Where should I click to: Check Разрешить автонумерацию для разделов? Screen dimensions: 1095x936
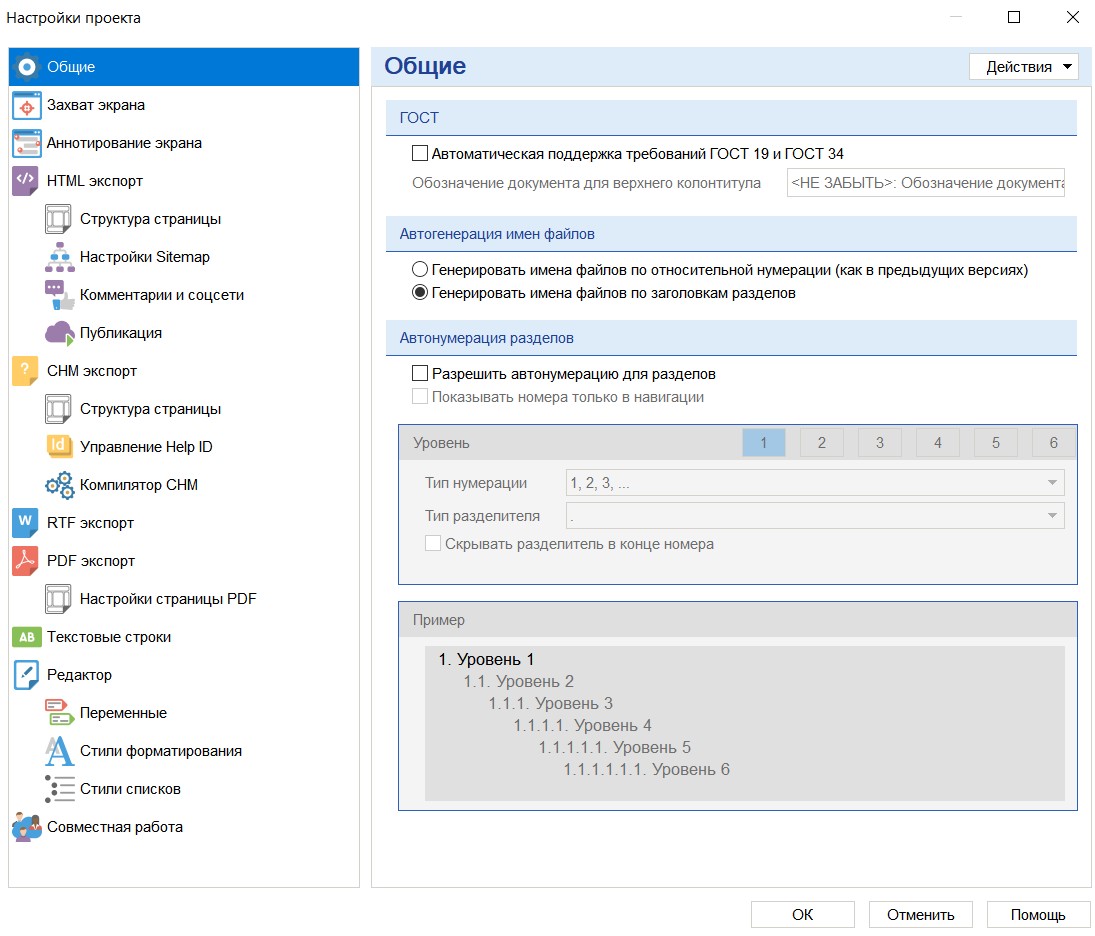(420, 374)
